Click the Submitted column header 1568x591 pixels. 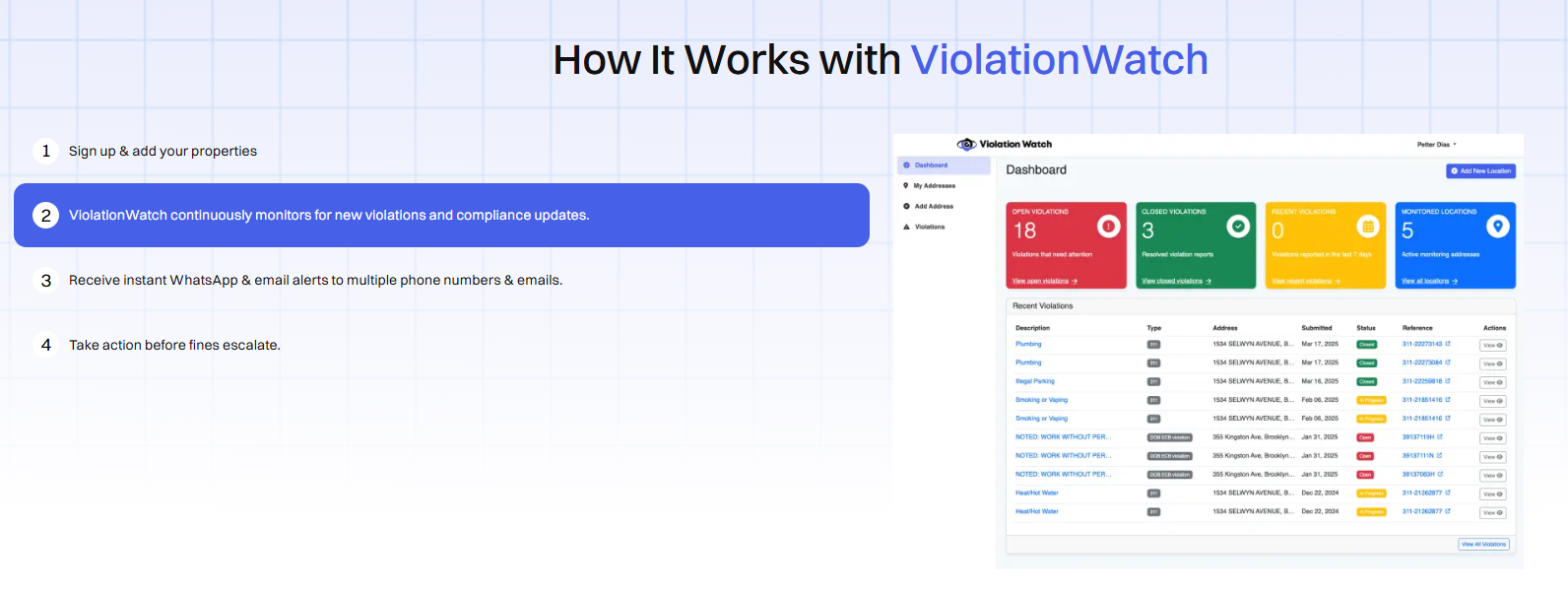(x=1317, y=328)
